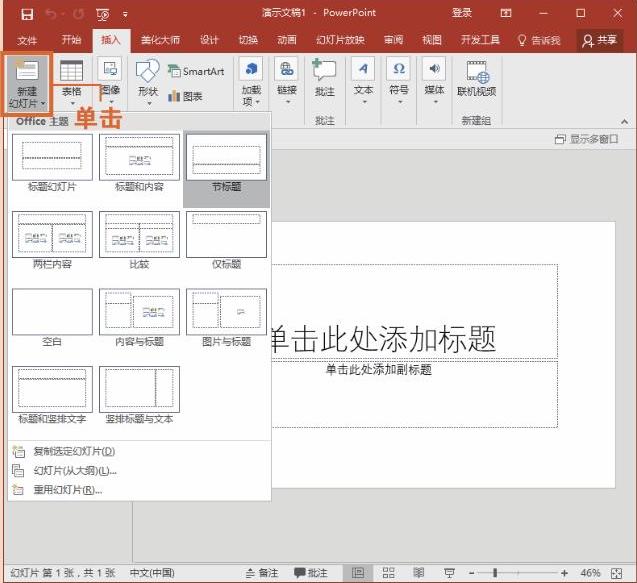Screen dimensions: 637x583
Task: Open the Online Video (联机视频) icon
Action: pos(476,79)
